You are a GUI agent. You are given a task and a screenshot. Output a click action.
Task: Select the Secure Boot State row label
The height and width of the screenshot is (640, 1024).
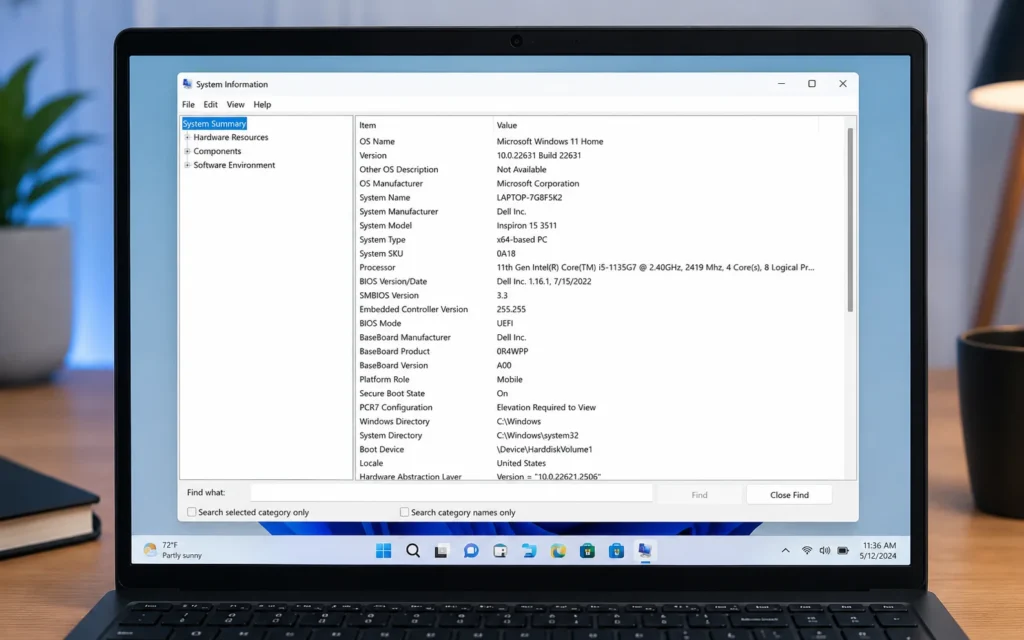coord(392,393)
